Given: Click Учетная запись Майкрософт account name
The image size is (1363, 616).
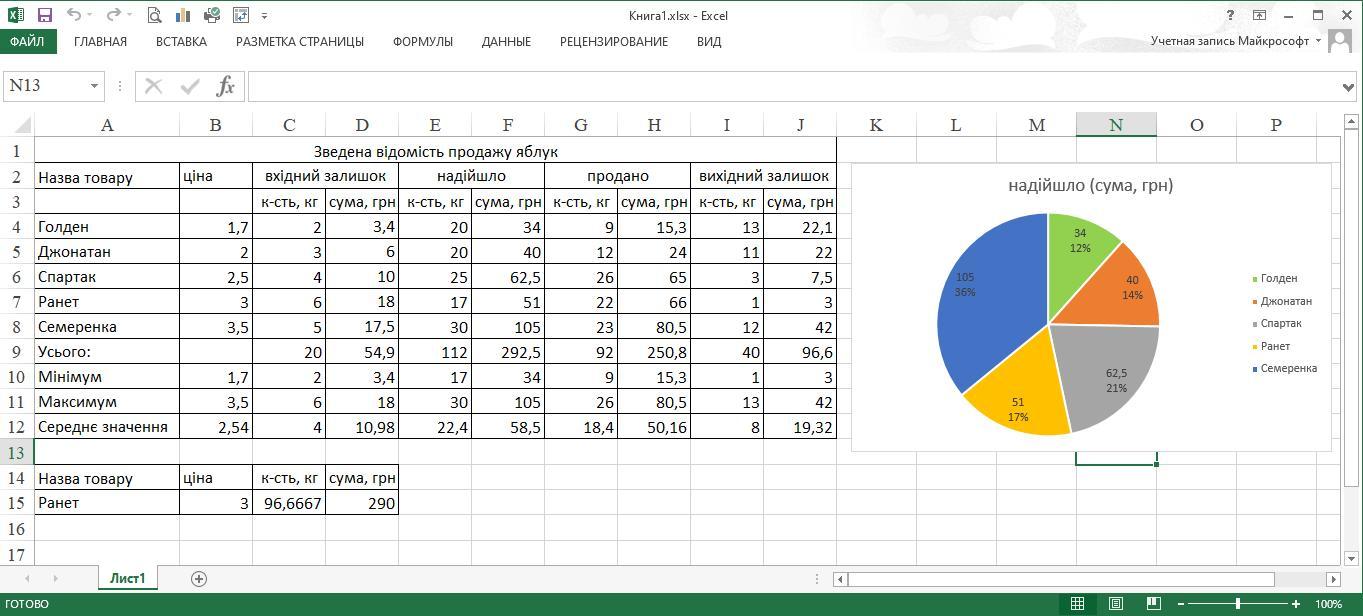Looking at the screenshot, I should (1229, 41).
